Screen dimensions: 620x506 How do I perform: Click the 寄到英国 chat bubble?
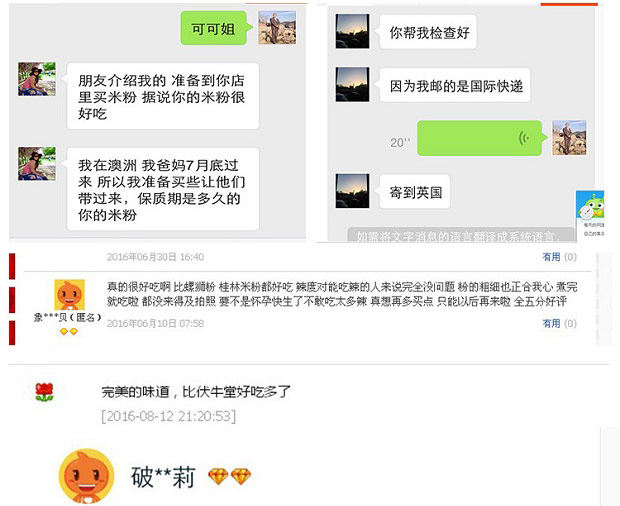tap(415, 192)
